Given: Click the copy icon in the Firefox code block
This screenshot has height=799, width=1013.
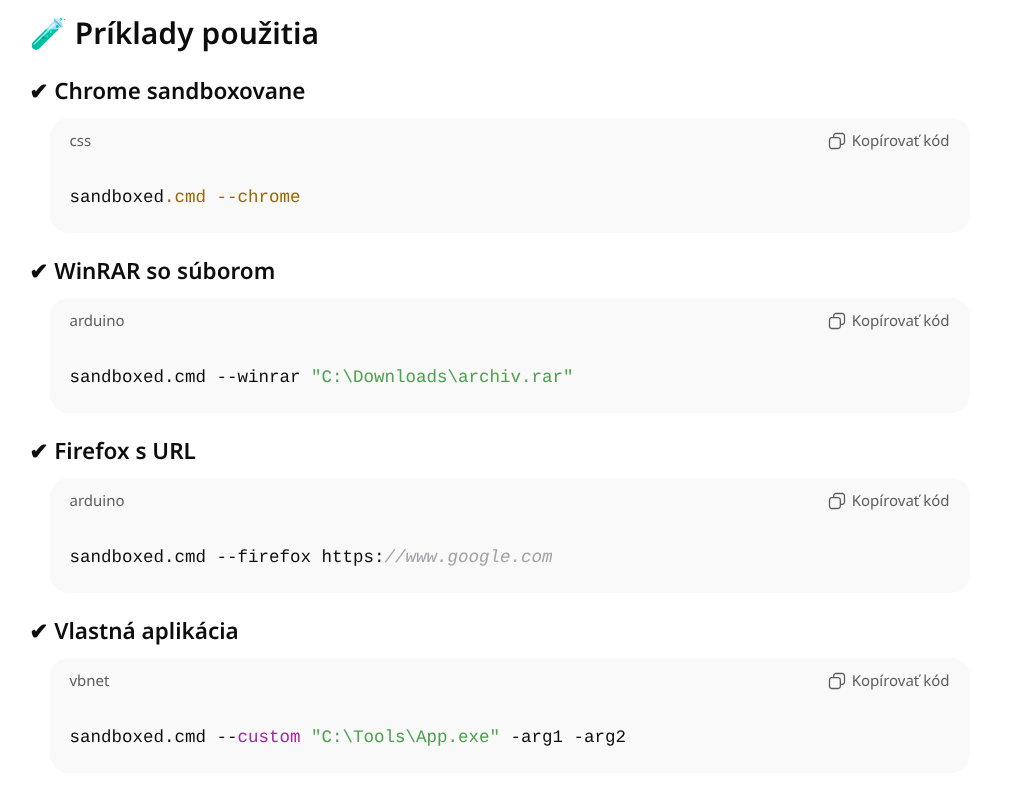Looking at the screenshot, I should (x=836, y=500).
